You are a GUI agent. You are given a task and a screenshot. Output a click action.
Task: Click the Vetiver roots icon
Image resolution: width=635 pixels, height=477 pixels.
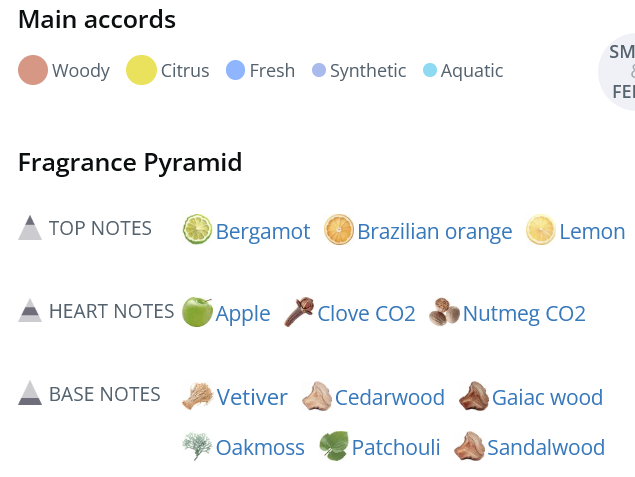coord(197,396)
